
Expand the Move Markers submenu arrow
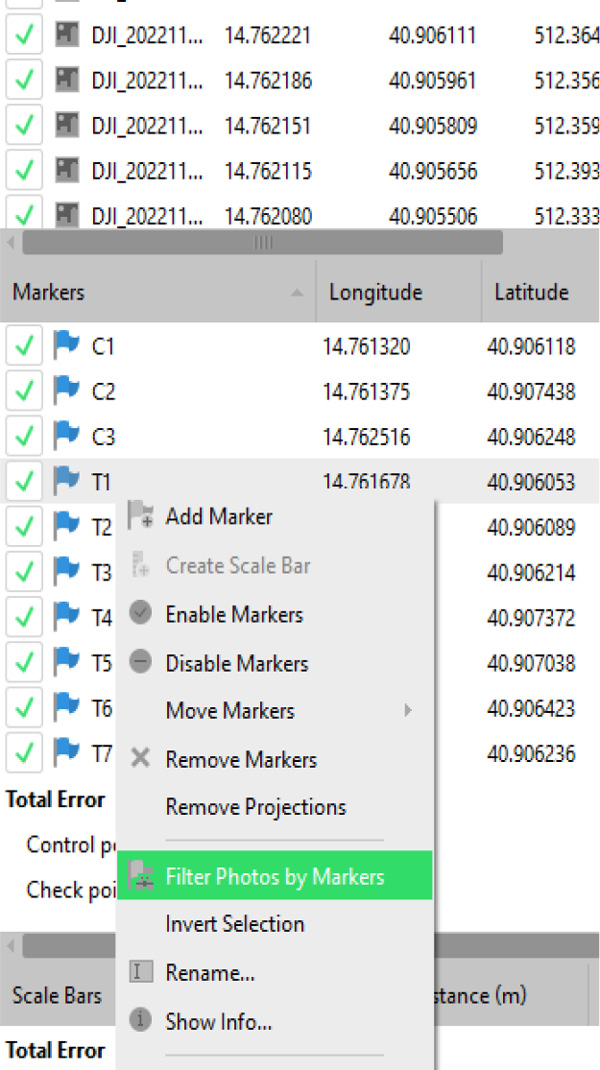[x=407, y=711]
